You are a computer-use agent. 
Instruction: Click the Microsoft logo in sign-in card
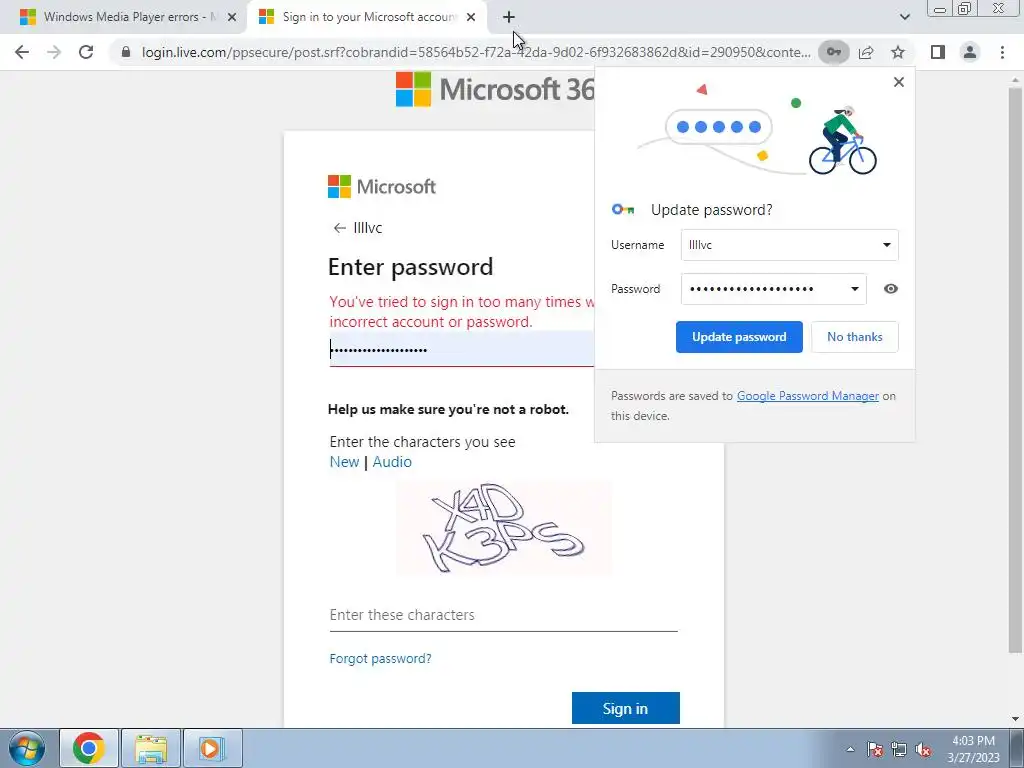click(x=381, y=187)
